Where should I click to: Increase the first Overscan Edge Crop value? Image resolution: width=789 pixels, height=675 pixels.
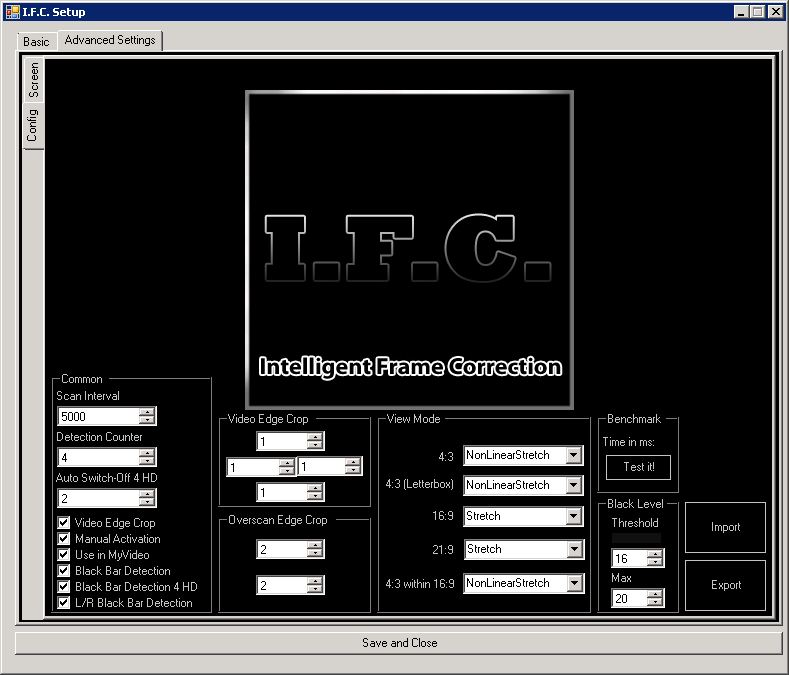[x=315, y=545]
